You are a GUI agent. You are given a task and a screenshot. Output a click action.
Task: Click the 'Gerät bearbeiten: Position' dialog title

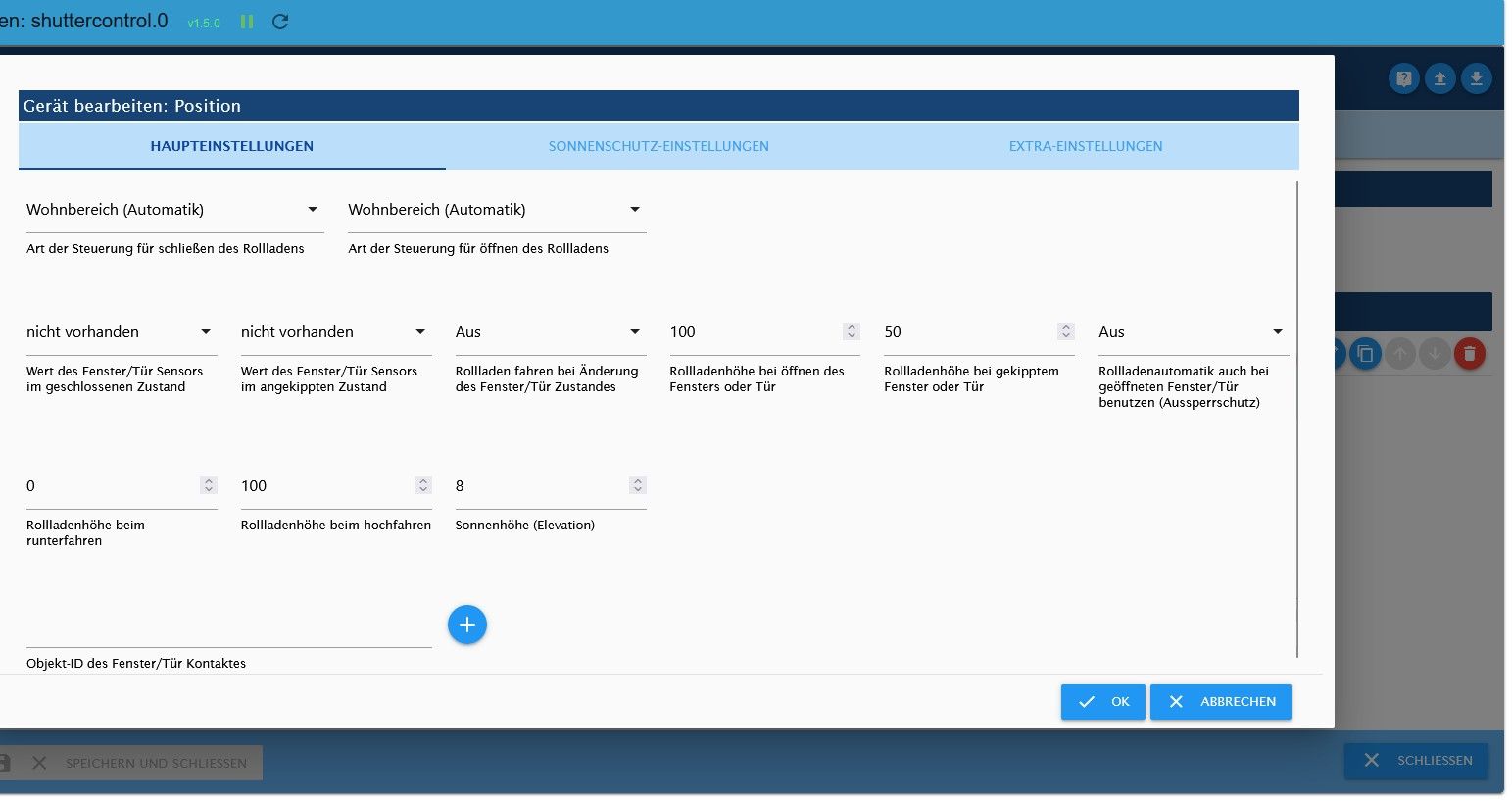(x=132, y=106)
